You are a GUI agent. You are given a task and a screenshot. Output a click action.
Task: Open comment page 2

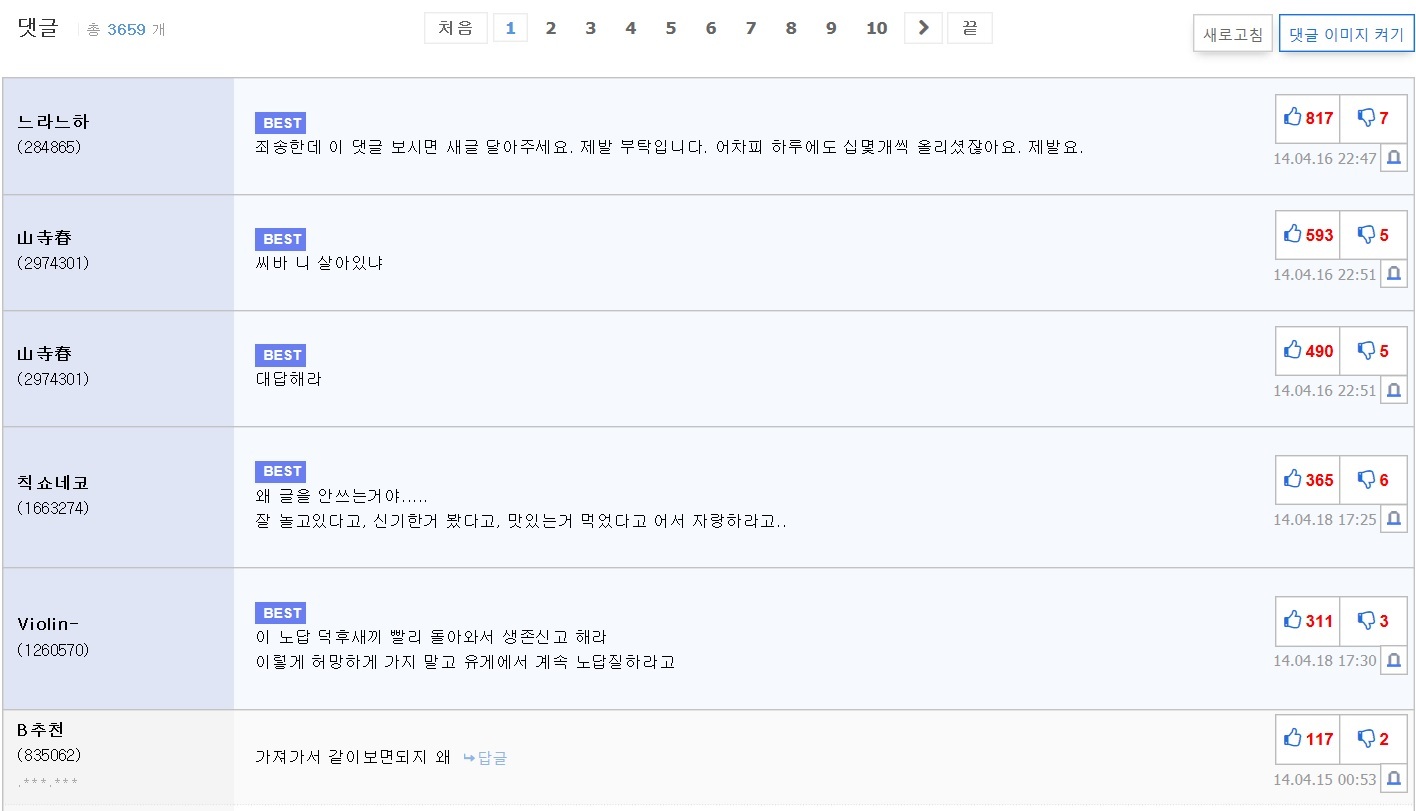(550, 28)
